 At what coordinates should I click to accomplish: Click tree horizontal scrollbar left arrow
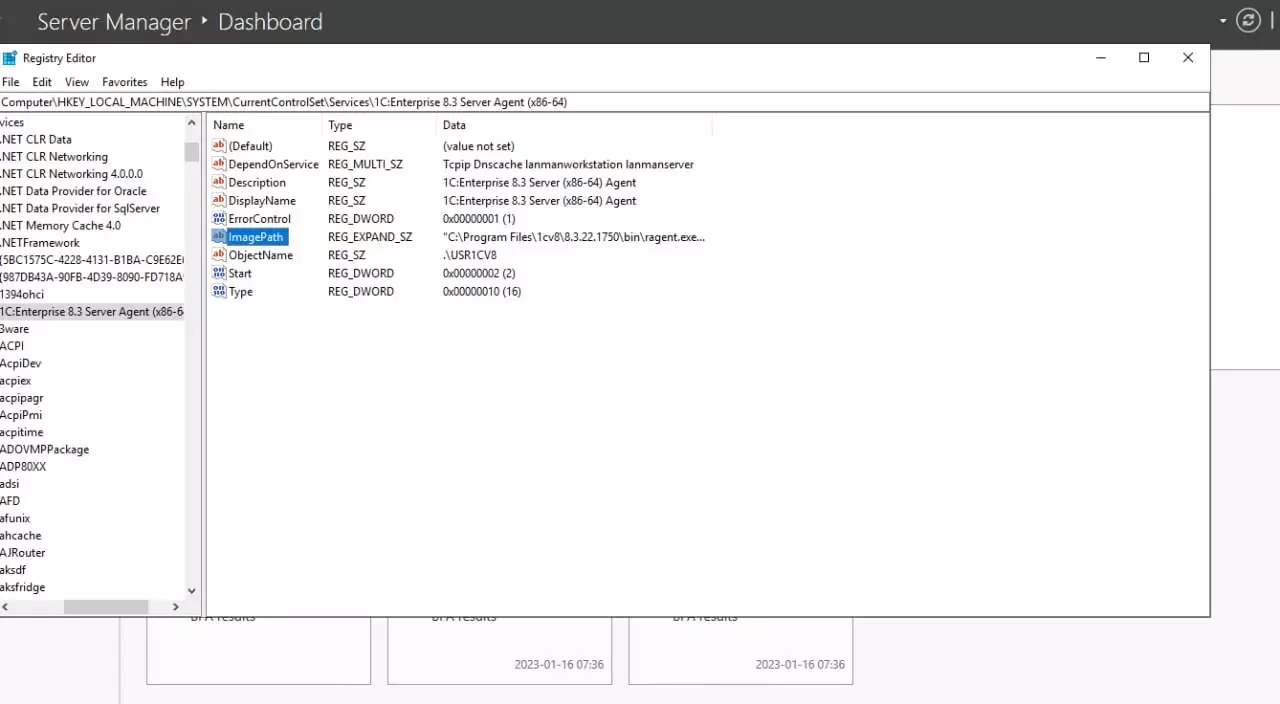pyautogui.click(x=4, y=607)
